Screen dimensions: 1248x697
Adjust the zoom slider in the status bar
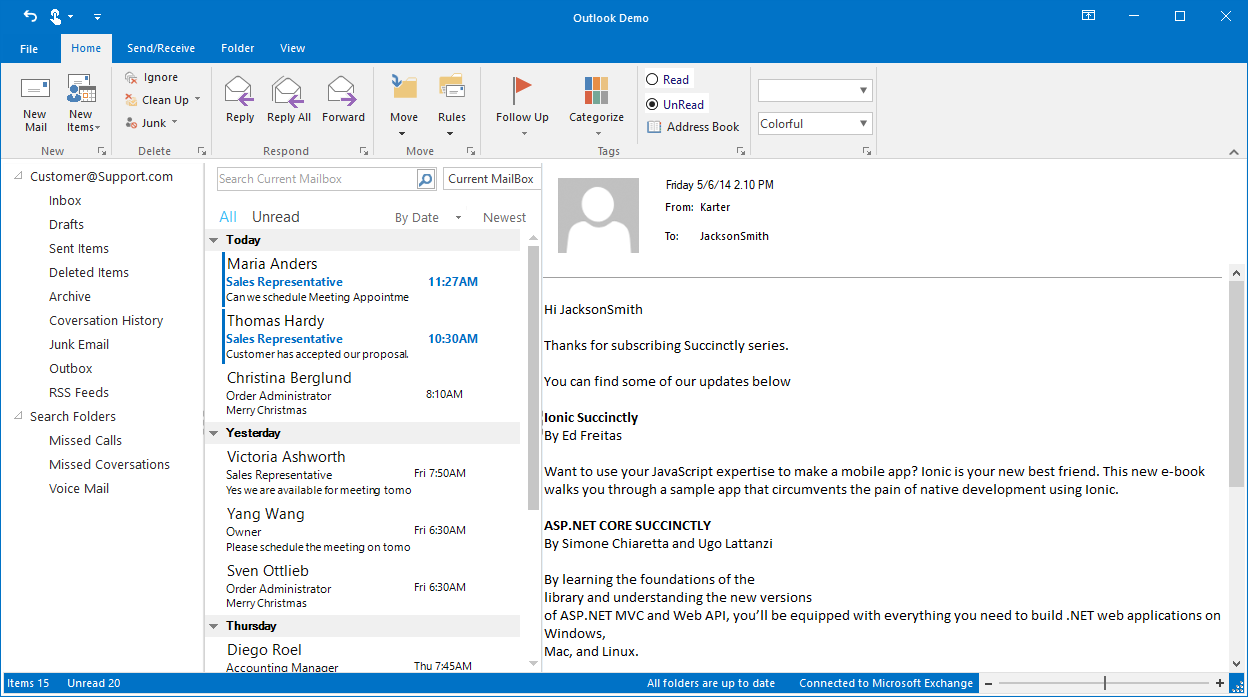click(1106, 683)
